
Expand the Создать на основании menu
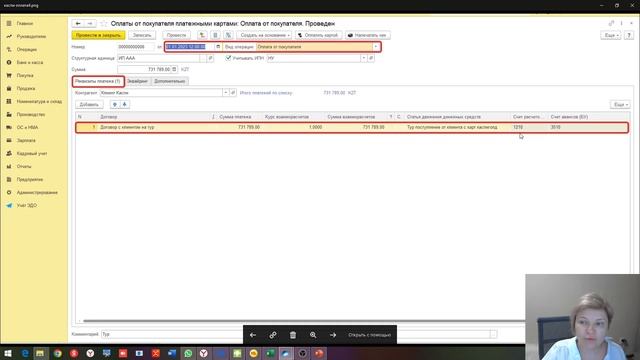(x=264, y=35)
